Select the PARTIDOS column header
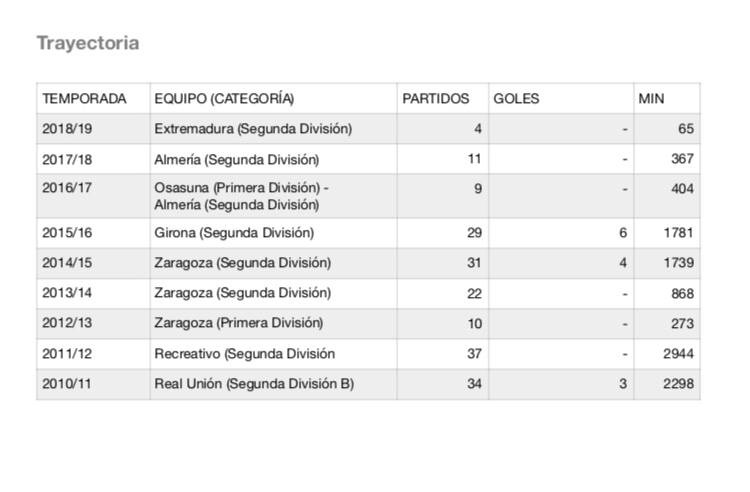This screenshot has width=750, height=492. [435, 99]
